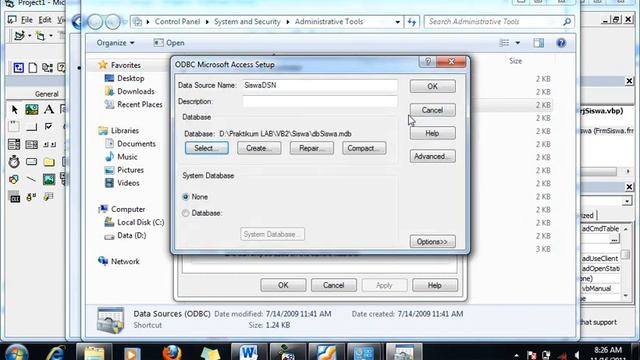Open the Add Project dropdown arrow in VB toolbar
The width and height of the screenshot is (640, 360).
click(x=29, y=36)
